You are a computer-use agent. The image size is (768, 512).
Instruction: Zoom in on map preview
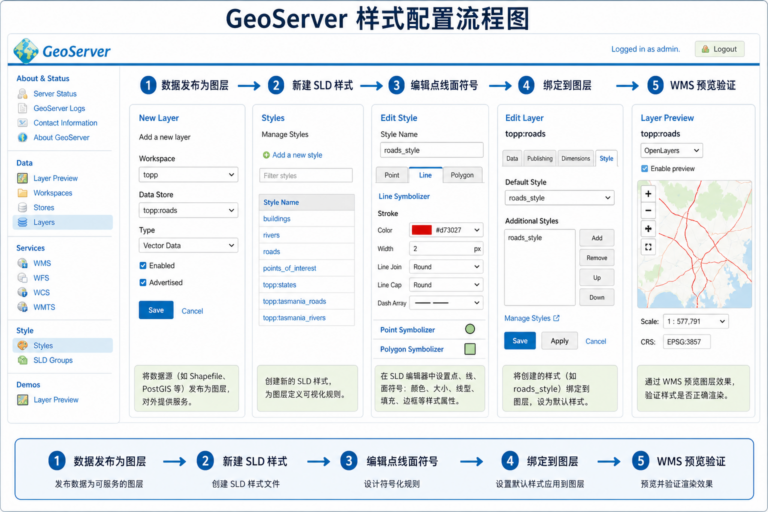(648, 194)
